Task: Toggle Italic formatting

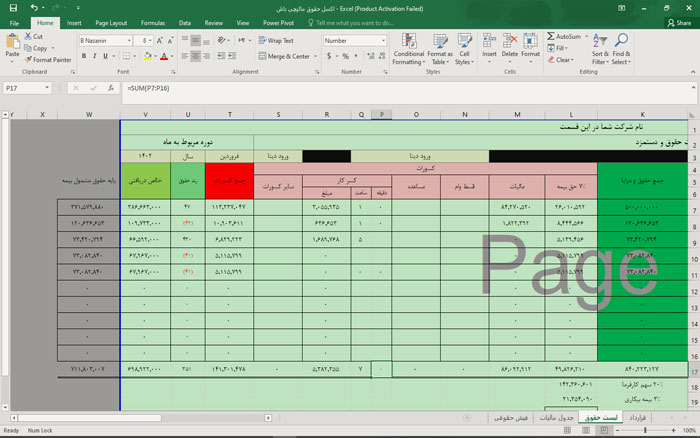Action: 95,56
